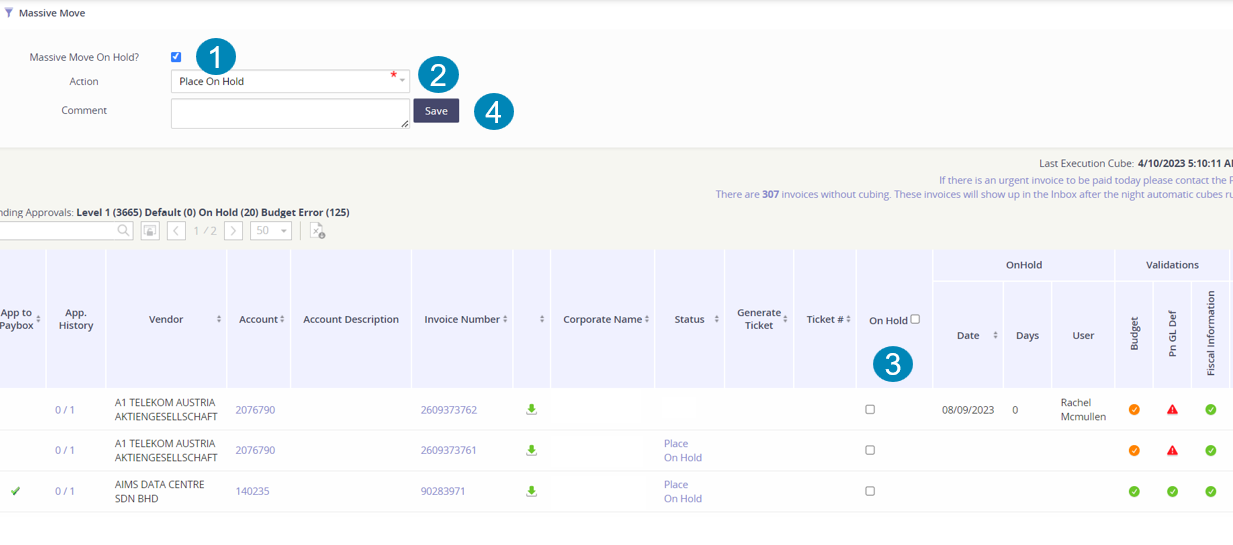Screen dimensions: 1233x545
Task: Click the Budget Error (125) count
Action: tap(305, 213)
